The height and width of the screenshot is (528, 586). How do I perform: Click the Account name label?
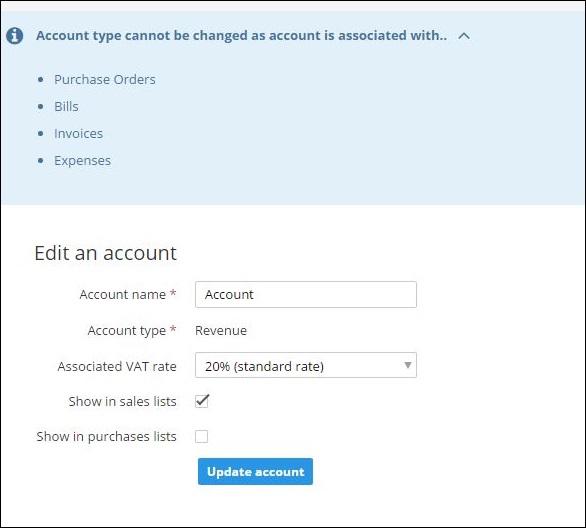(x=122, y=294)
